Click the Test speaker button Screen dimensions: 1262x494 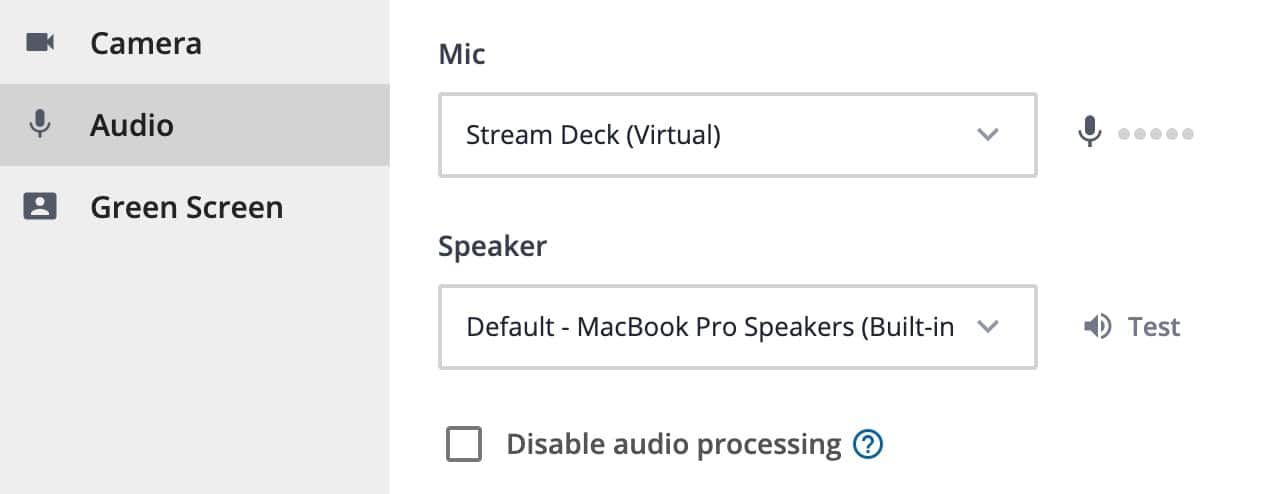[1132, 327]
